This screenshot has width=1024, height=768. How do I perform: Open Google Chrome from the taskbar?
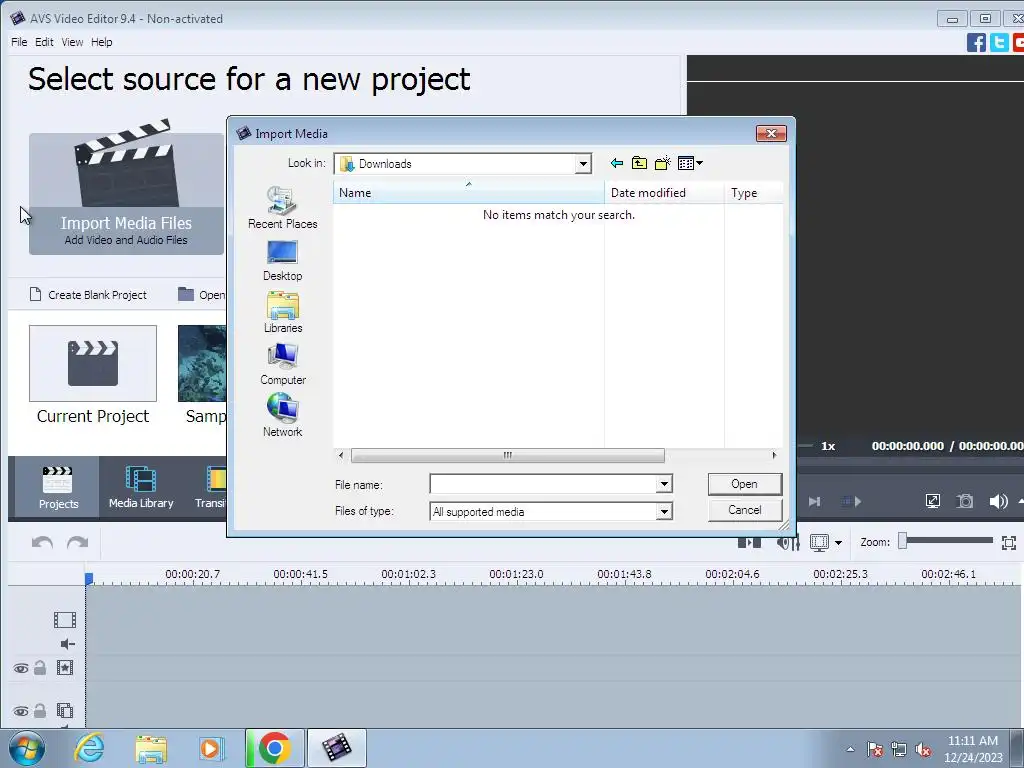click(x=274, y=748)
